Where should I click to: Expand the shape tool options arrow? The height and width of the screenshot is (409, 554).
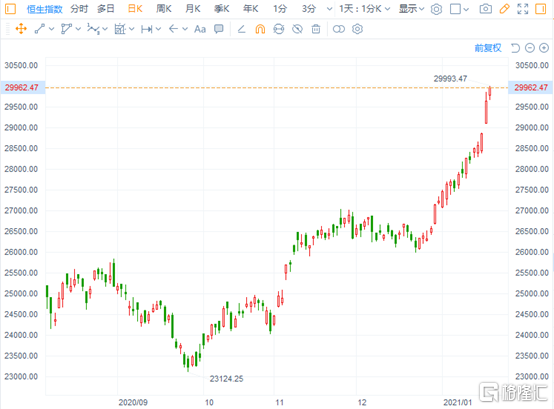tap(78, 29)
